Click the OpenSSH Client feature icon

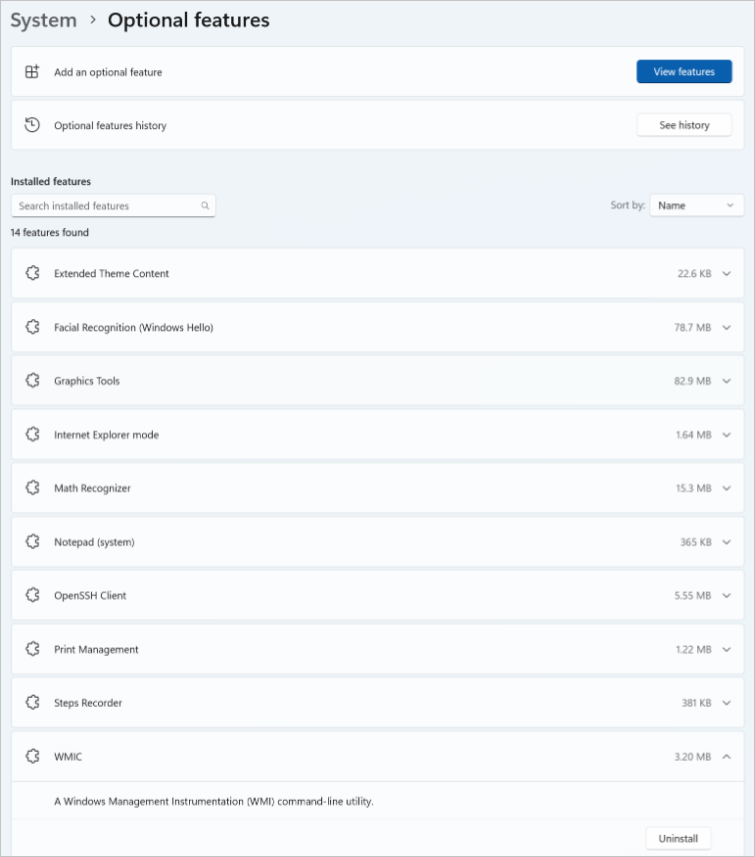pyautogui.click(x=33, y=595)
